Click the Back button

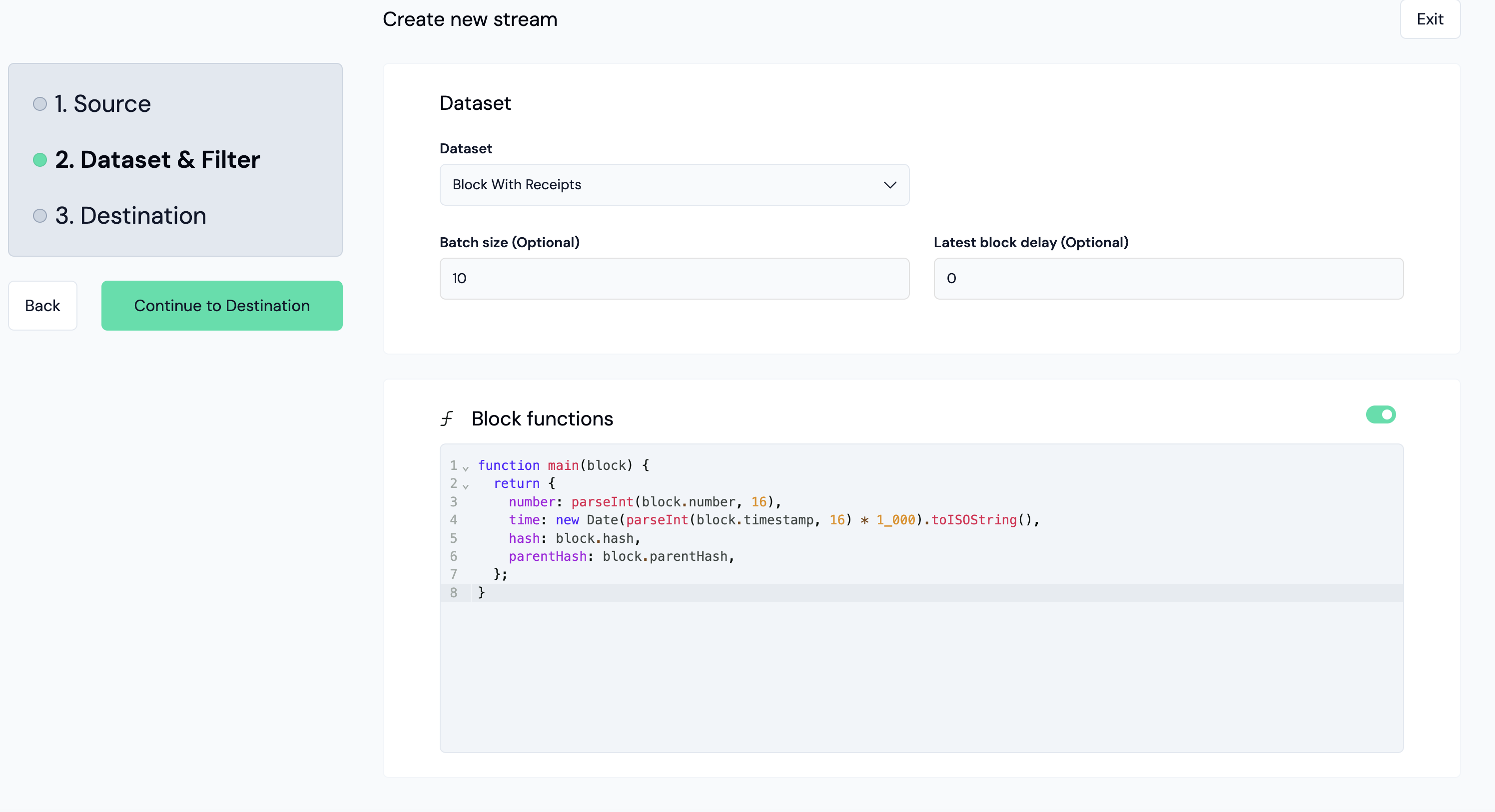(42, 306)
